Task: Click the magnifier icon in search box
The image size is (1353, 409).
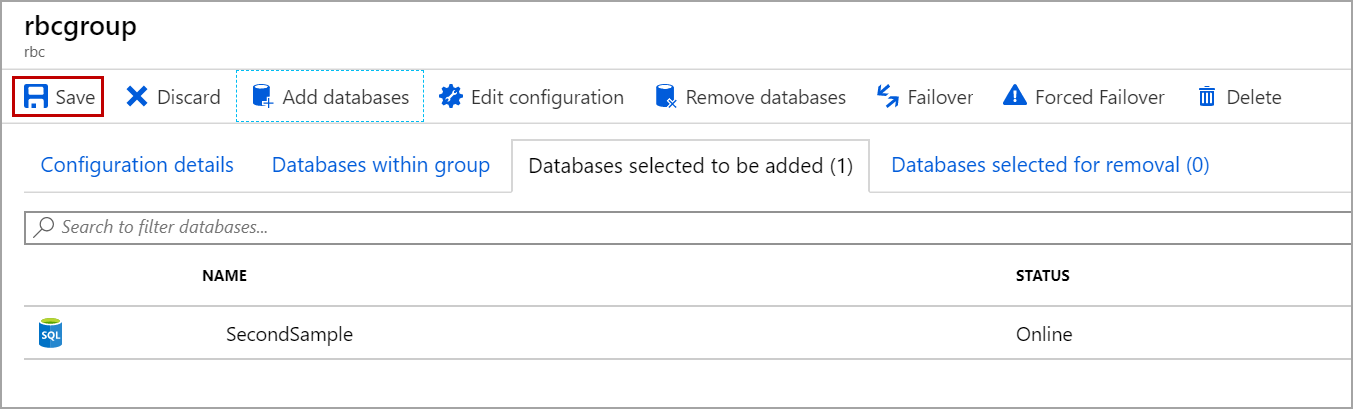Action: 44,227
